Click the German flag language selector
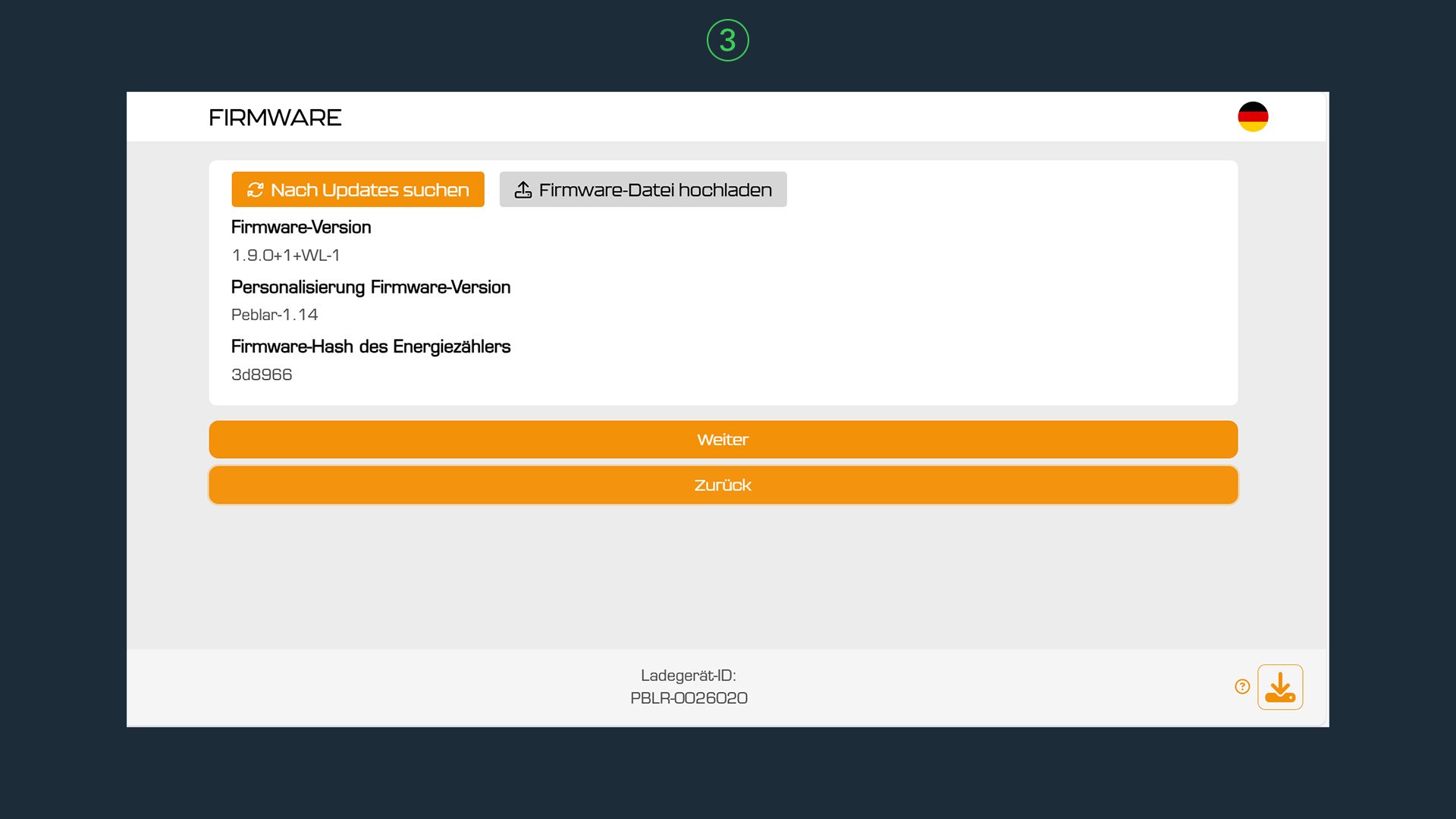1456x819 pixels. point(1253,117)
